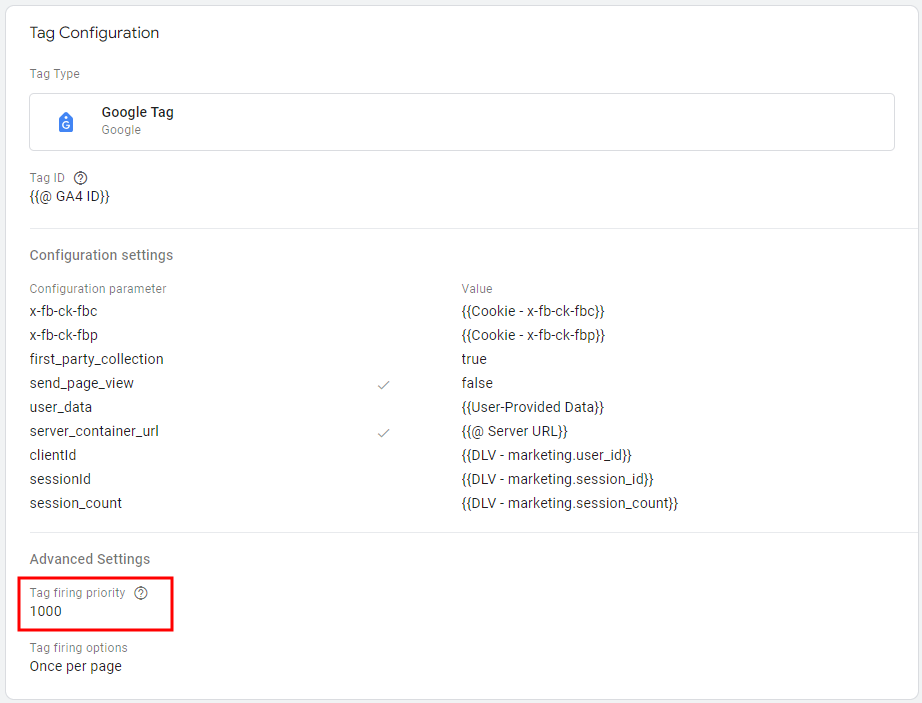Click the send_page_view checkmark icon
Screen dimensions: 922x703
[383, 385]
